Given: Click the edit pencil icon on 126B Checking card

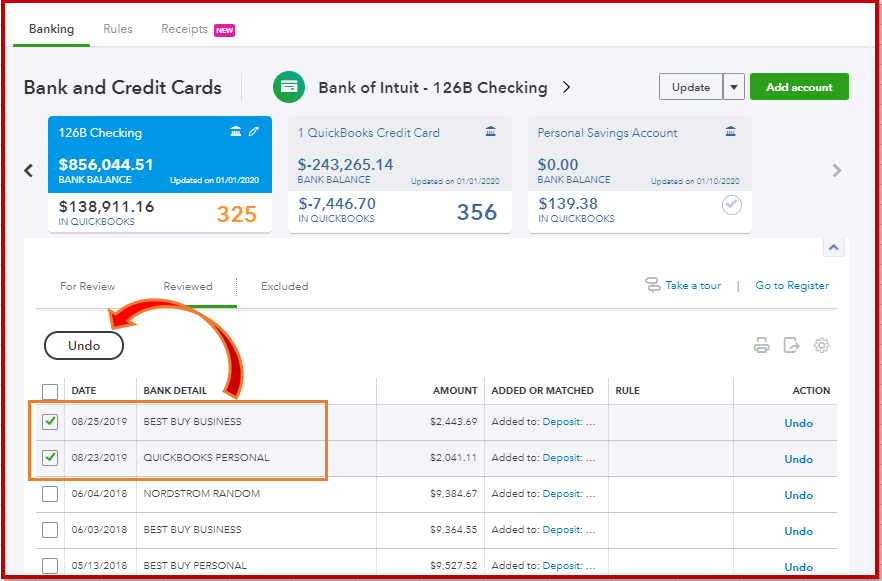Looking at the screenshot, I should pos(254,132).
